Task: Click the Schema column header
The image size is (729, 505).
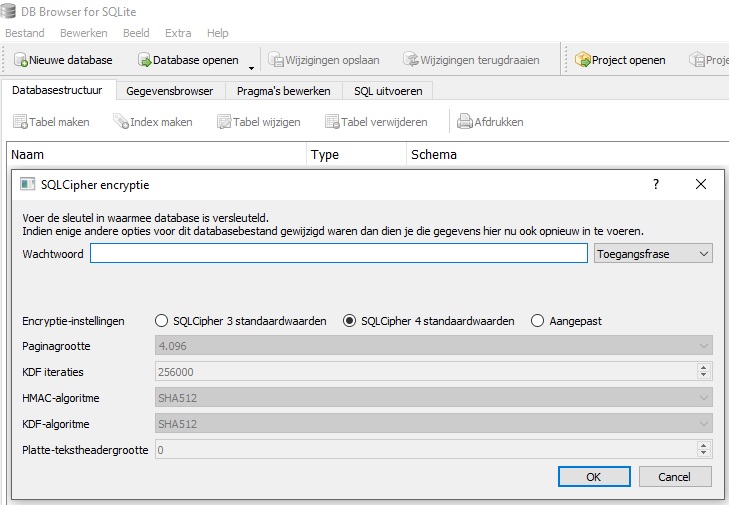Action: 567,154
